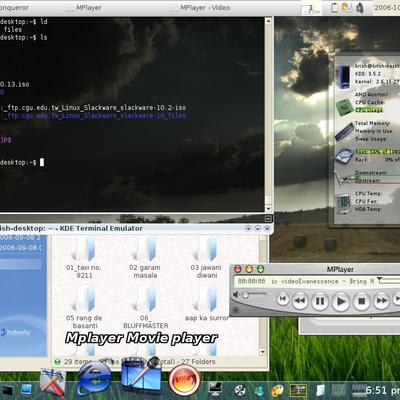400x400 pixels.
Task: Click the film reel icon in panel
Action: coord(239,390)
